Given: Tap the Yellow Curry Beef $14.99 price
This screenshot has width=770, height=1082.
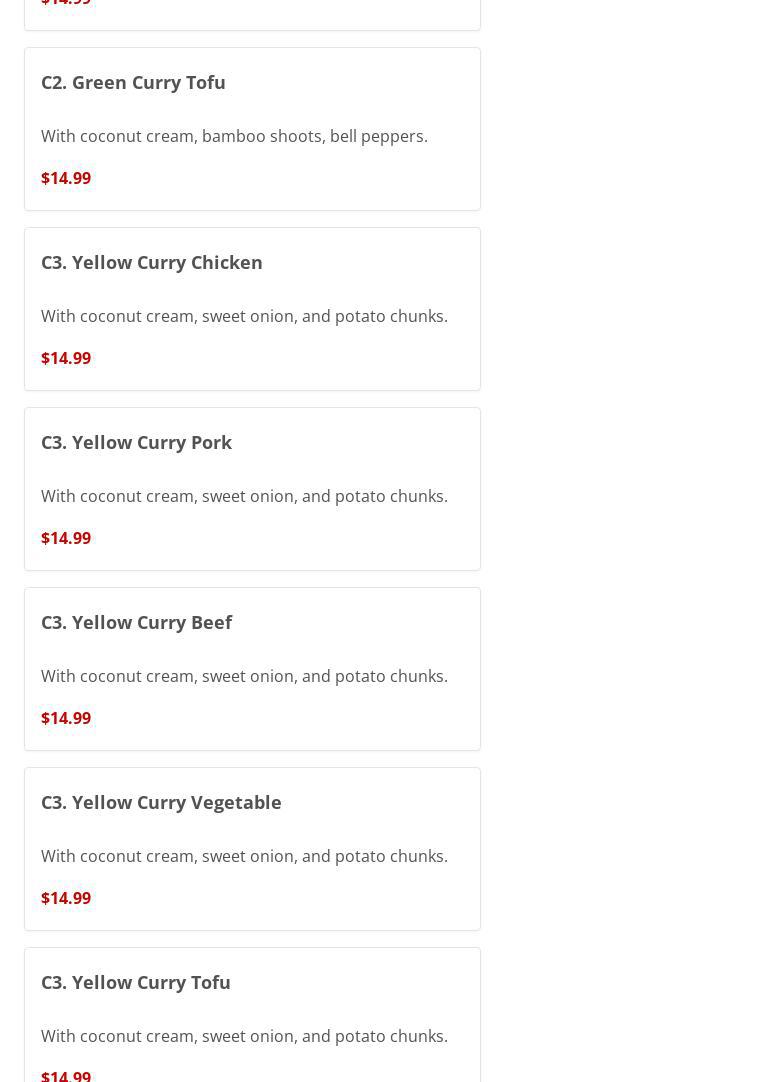Looking at the screenshot, I should pyautogui.click(x=66, y=718).
